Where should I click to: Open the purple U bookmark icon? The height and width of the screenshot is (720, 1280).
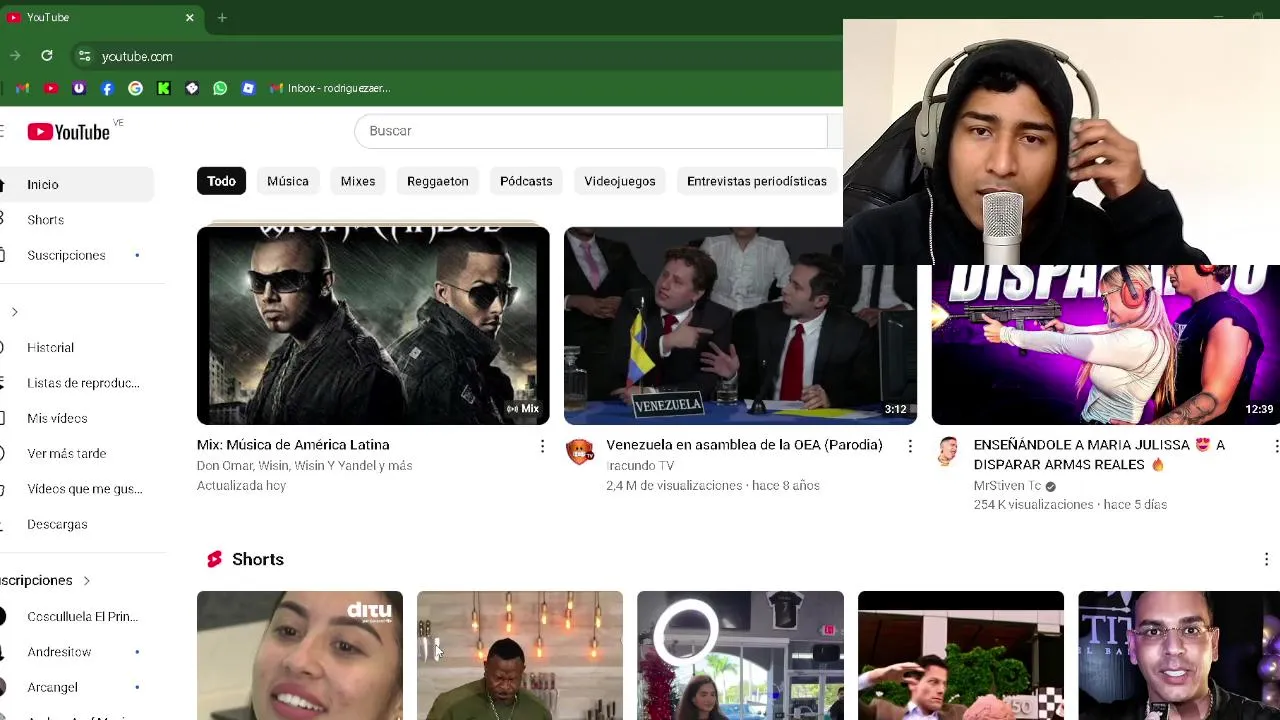pos(79,88)
